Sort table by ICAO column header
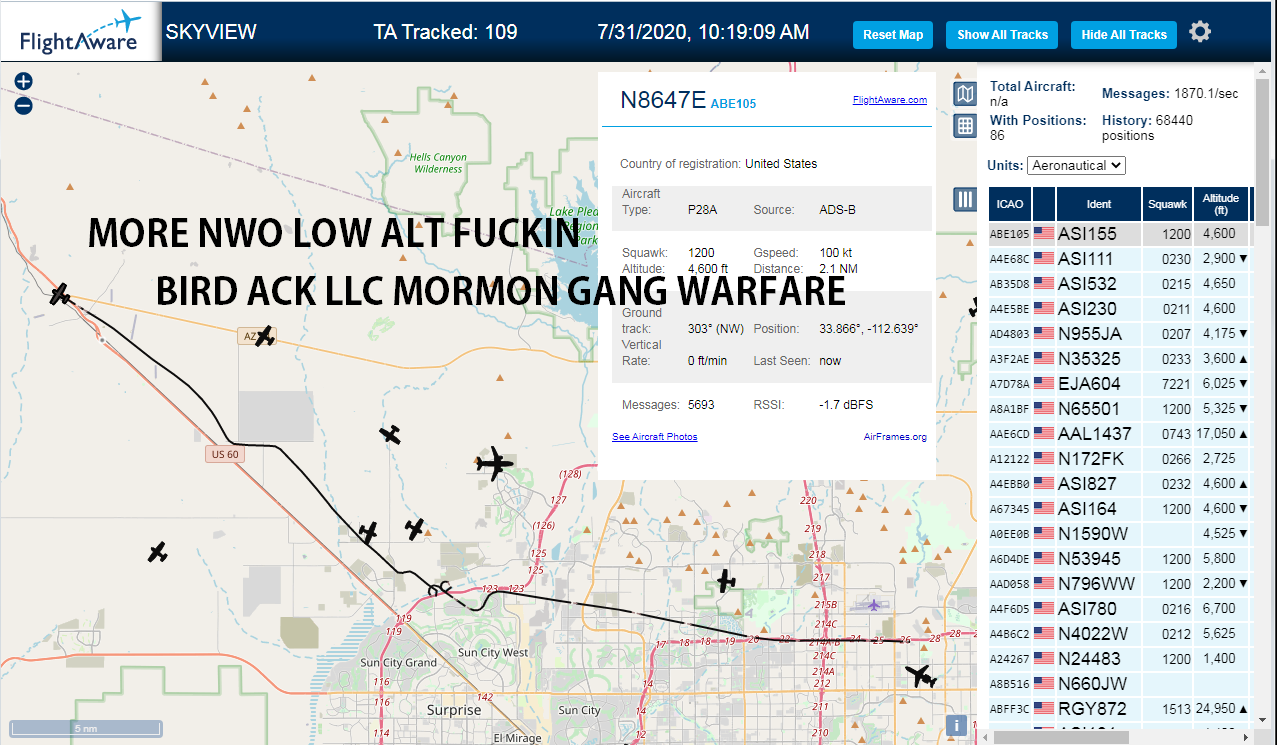The height and width of the screenshot is (745, 1277). [x=1010, y=204]
